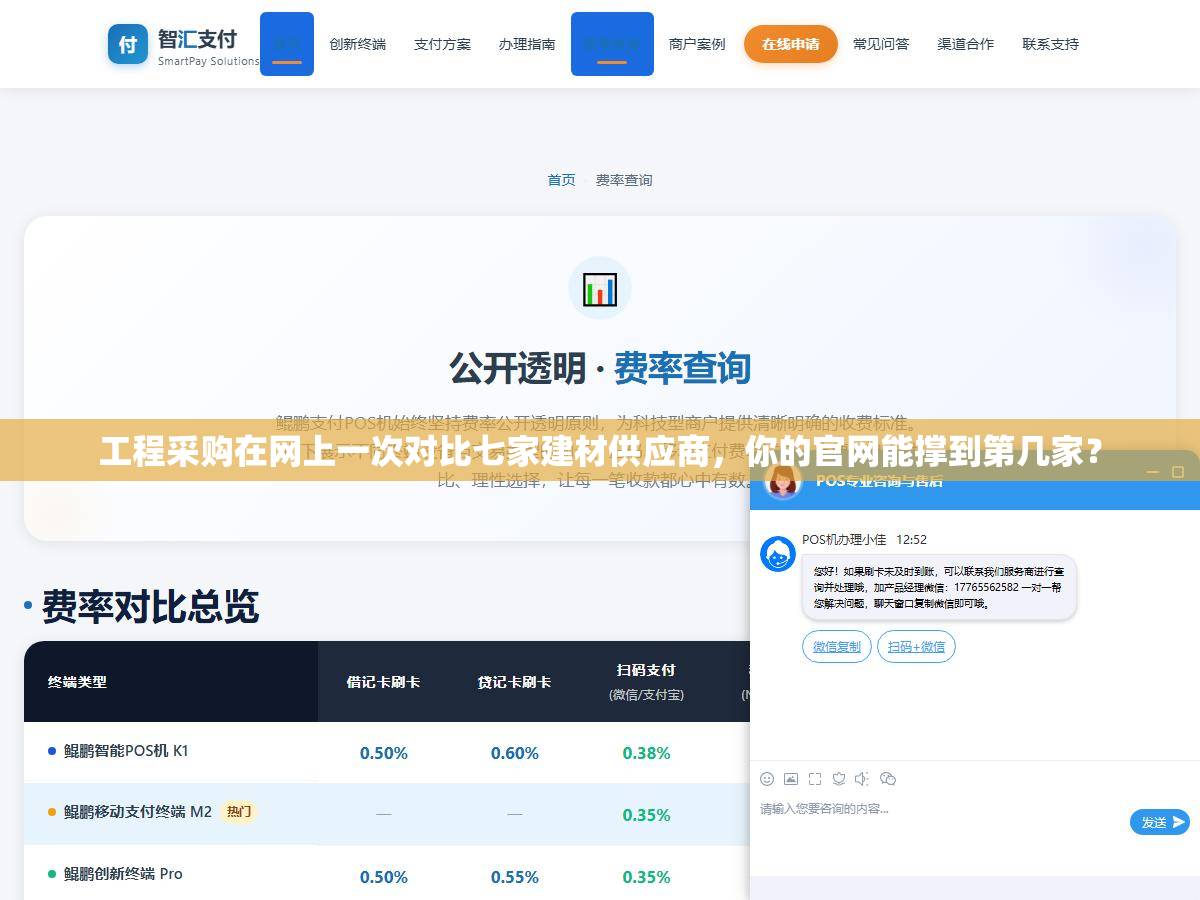Select the 鲲鹏移动支付终端 M2 row label
Screen dimensions: 1200x900
138,812
